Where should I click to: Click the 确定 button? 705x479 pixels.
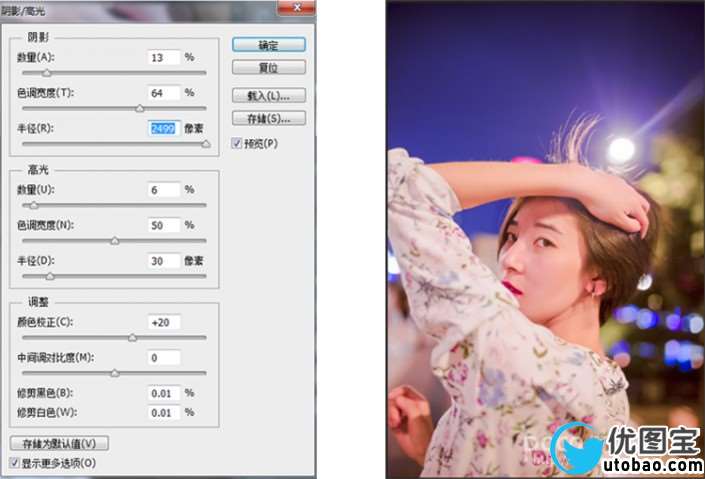point(269,45)
